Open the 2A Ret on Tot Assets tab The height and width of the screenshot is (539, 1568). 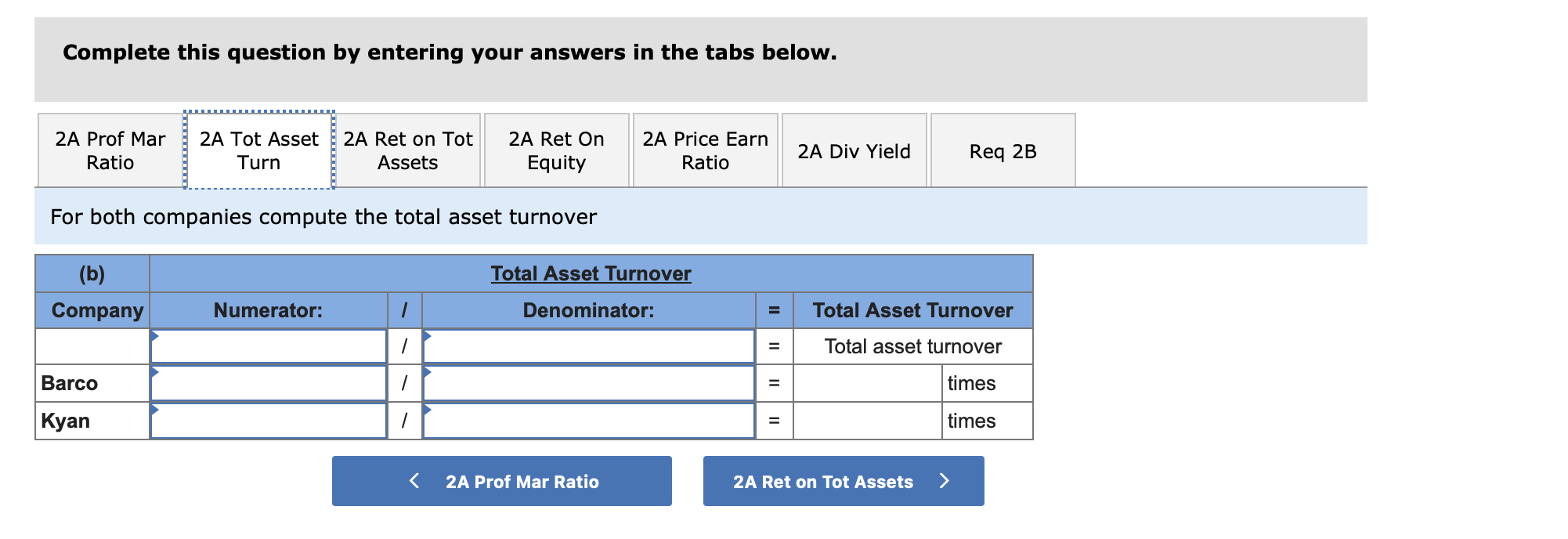pos(408,150)
